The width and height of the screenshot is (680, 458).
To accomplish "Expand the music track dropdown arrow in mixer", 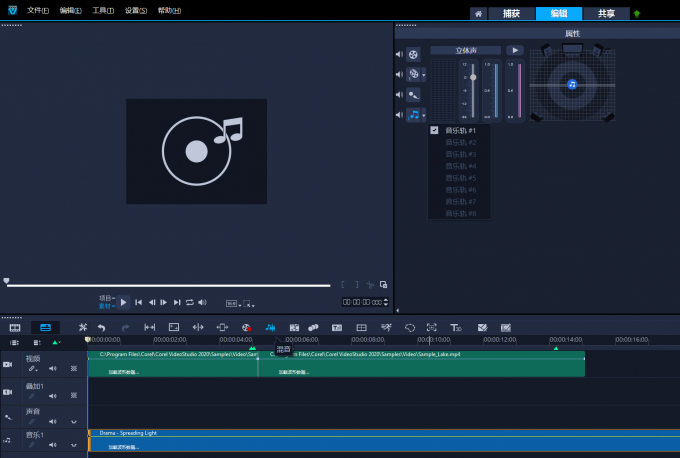I will (x=425, y=116).
